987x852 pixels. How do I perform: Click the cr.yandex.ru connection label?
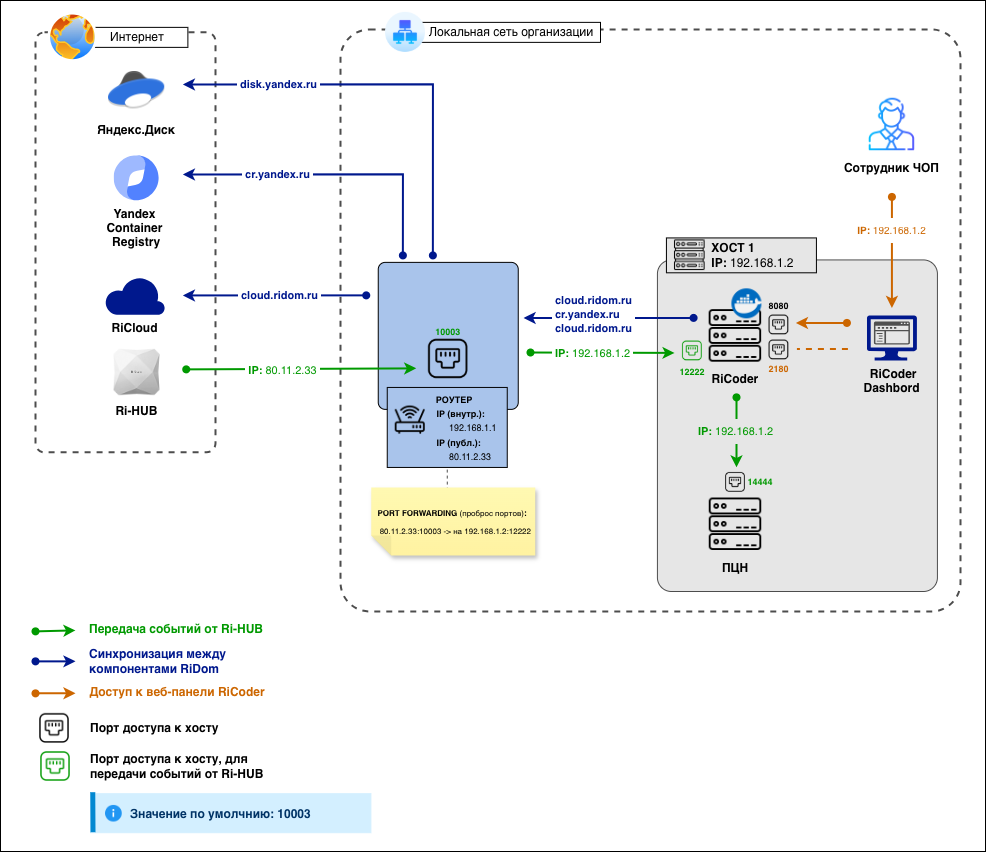278,174
